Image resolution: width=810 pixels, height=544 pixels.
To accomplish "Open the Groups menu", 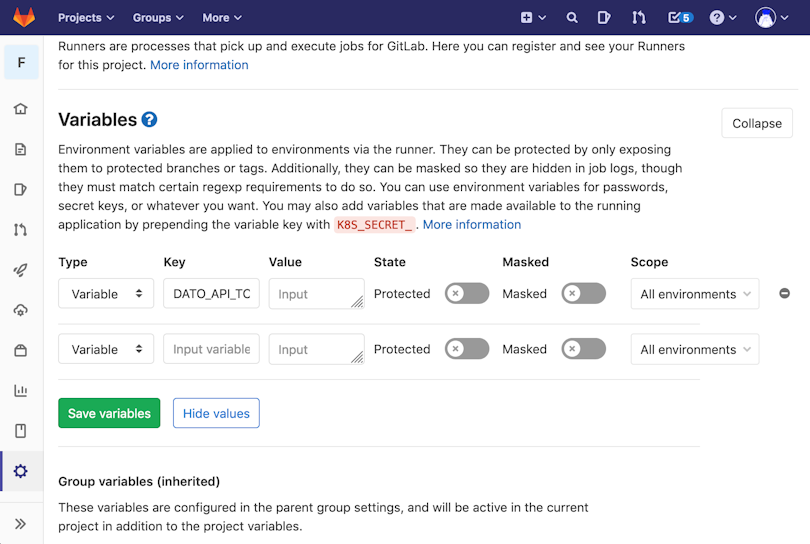I will coord(158,18).
